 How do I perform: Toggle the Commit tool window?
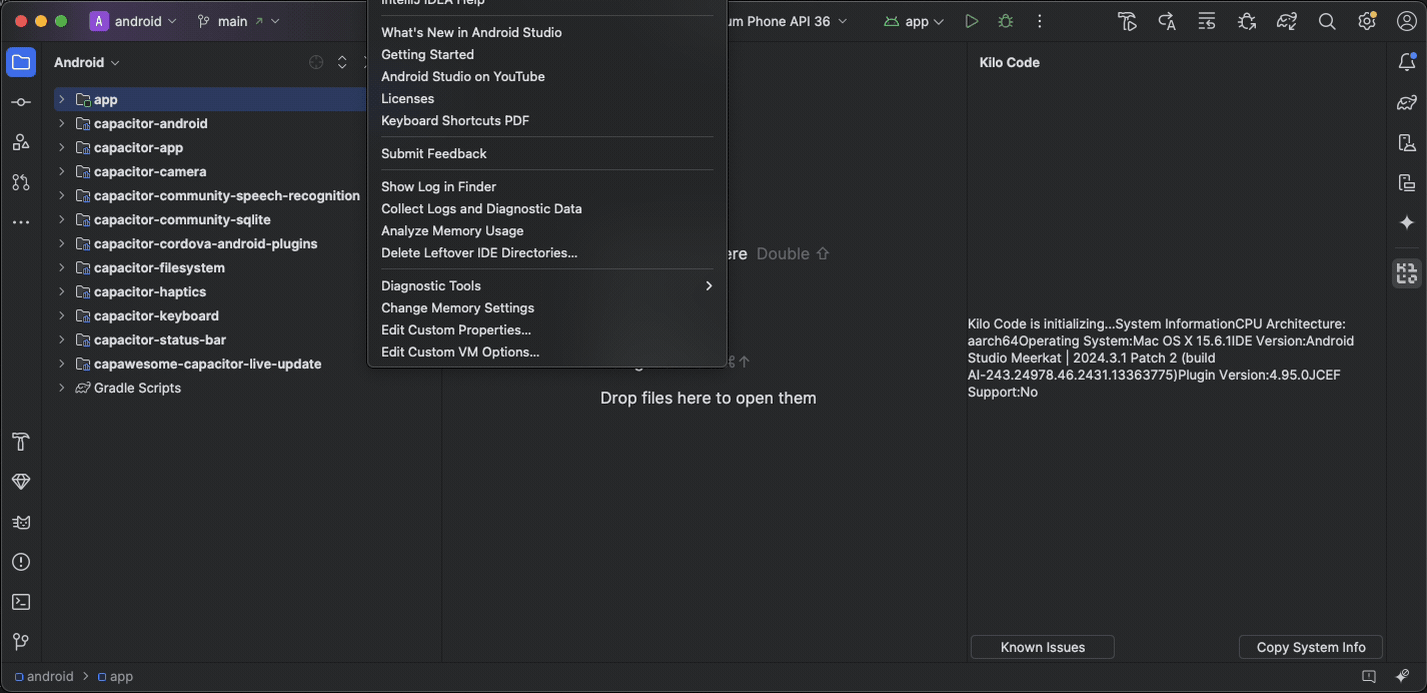coord(21,102)
